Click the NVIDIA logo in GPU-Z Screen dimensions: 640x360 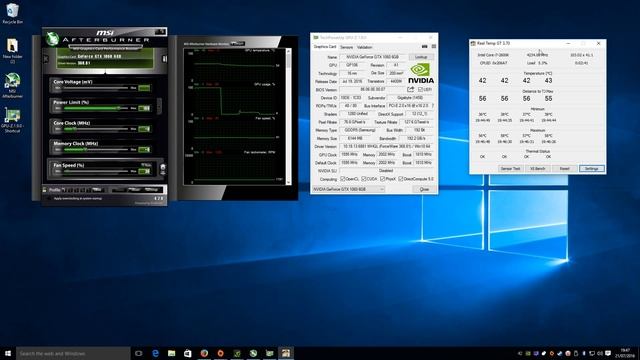click(420, 73)
